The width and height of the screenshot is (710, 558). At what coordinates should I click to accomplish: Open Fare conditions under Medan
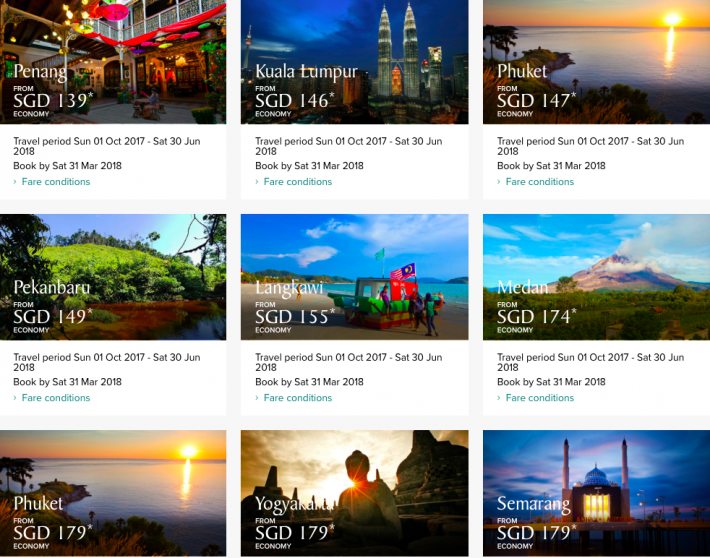tap(540, 398)
